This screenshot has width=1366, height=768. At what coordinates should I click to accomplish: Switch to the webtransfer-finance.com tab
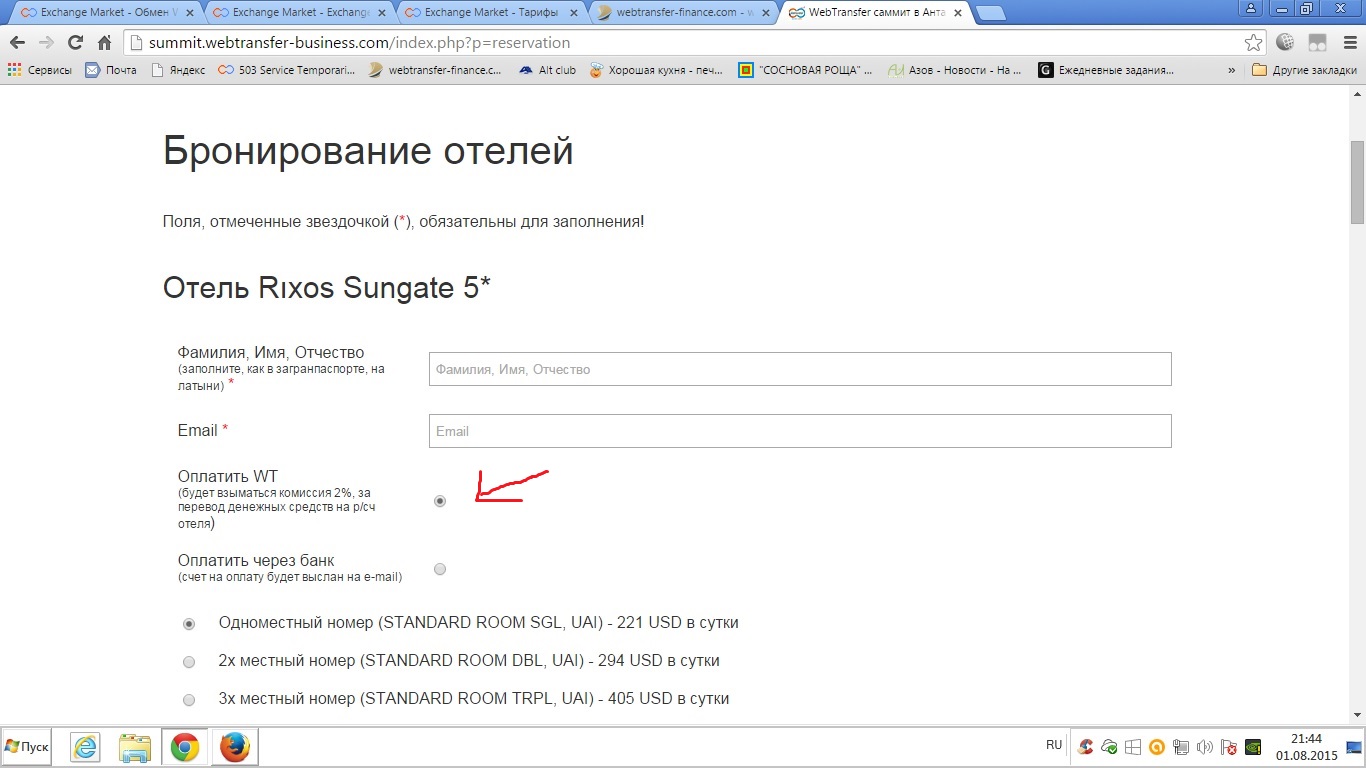coord(678,13)
